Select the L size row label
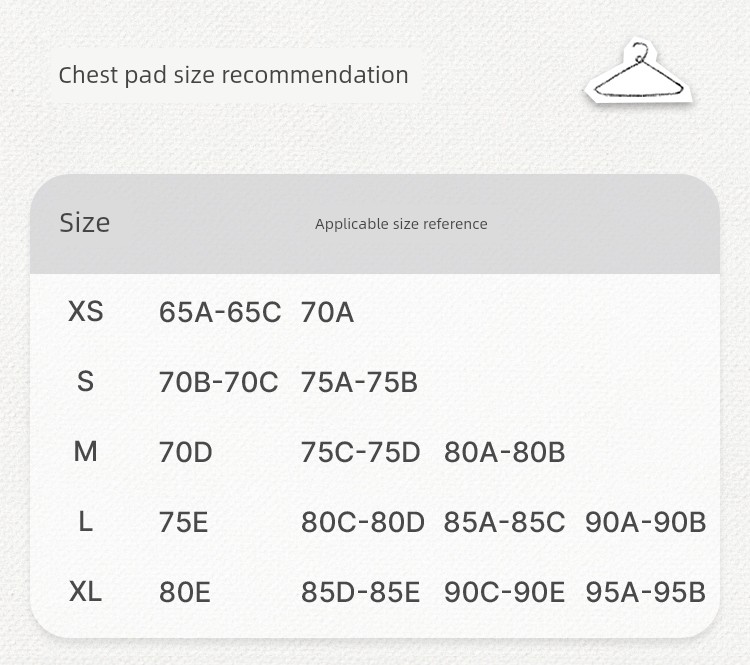This screenshot has height=665, width=750. (86, 521)
